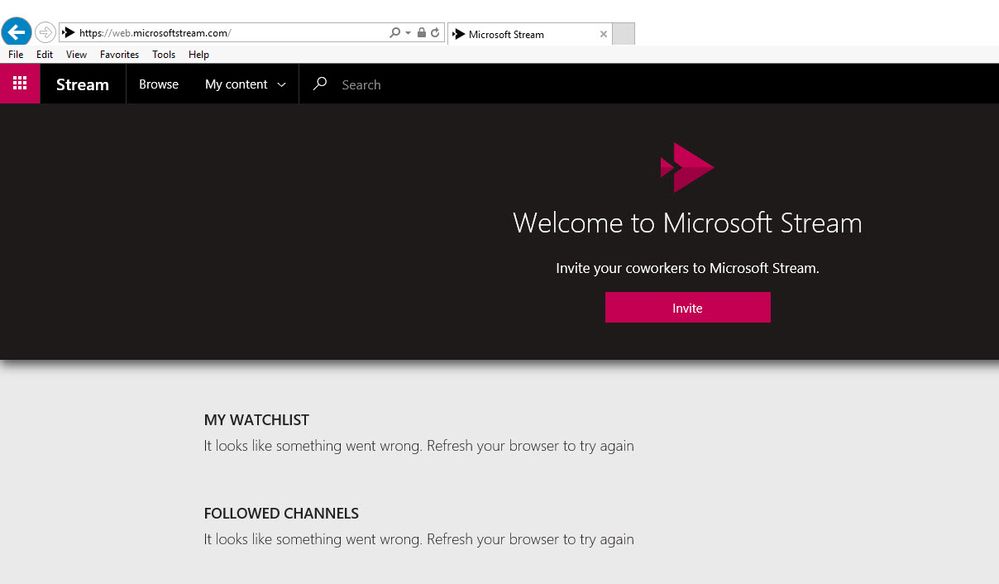Expand the My content dropdown
Screen dimensions: 999x584
[245, 84]
